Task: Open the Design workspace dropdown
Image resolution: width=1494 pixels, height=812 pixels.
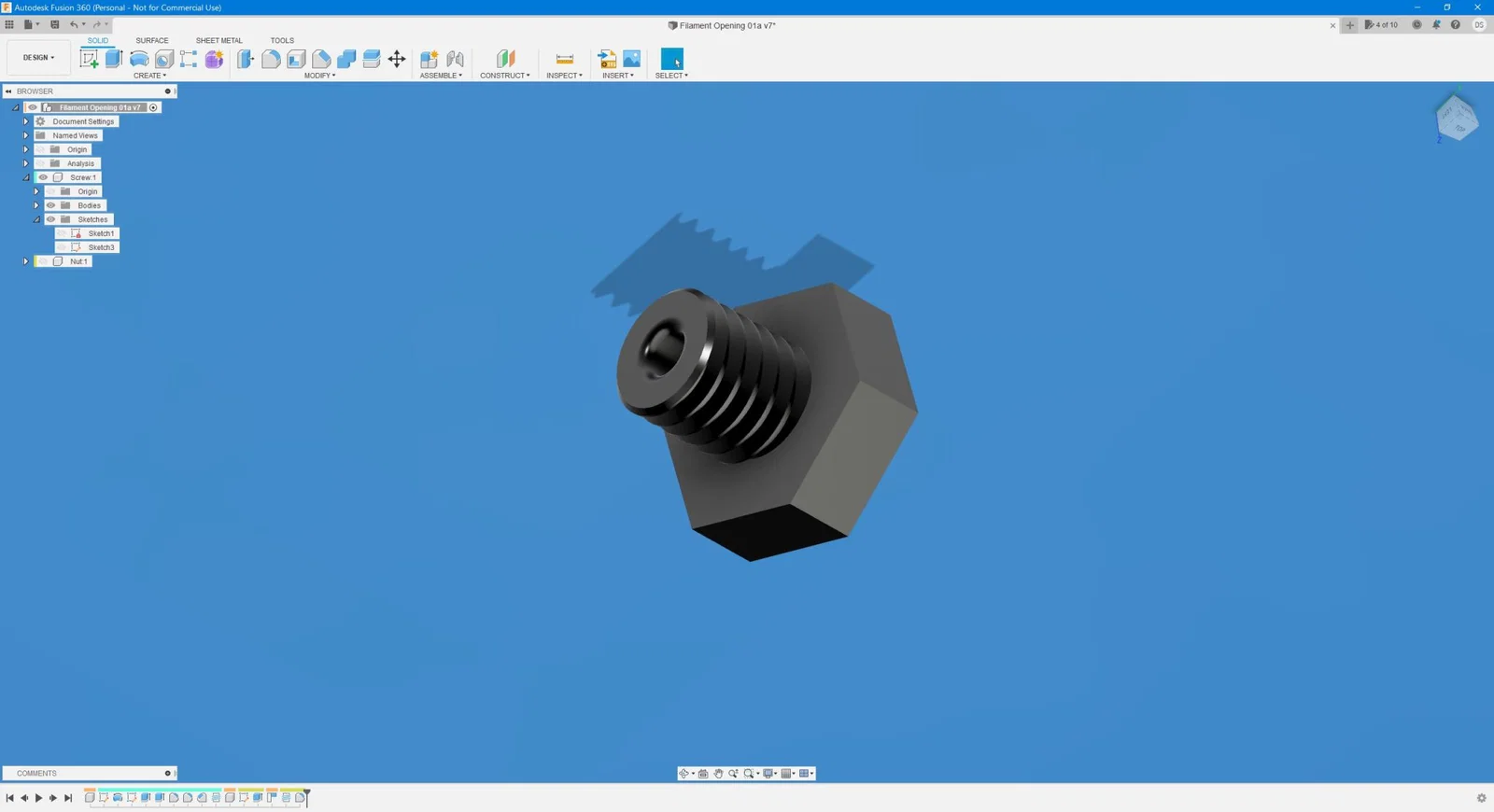Action: point(38,58)
